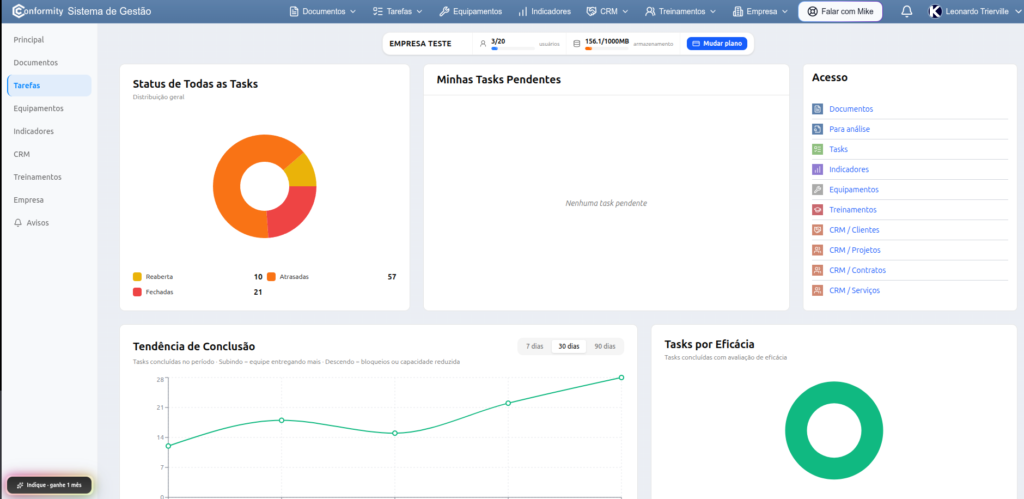Click the CRM handshake icon in top bar
Image resolution: width=1024 pixels, height=499 pixels.
pos(592,11)
